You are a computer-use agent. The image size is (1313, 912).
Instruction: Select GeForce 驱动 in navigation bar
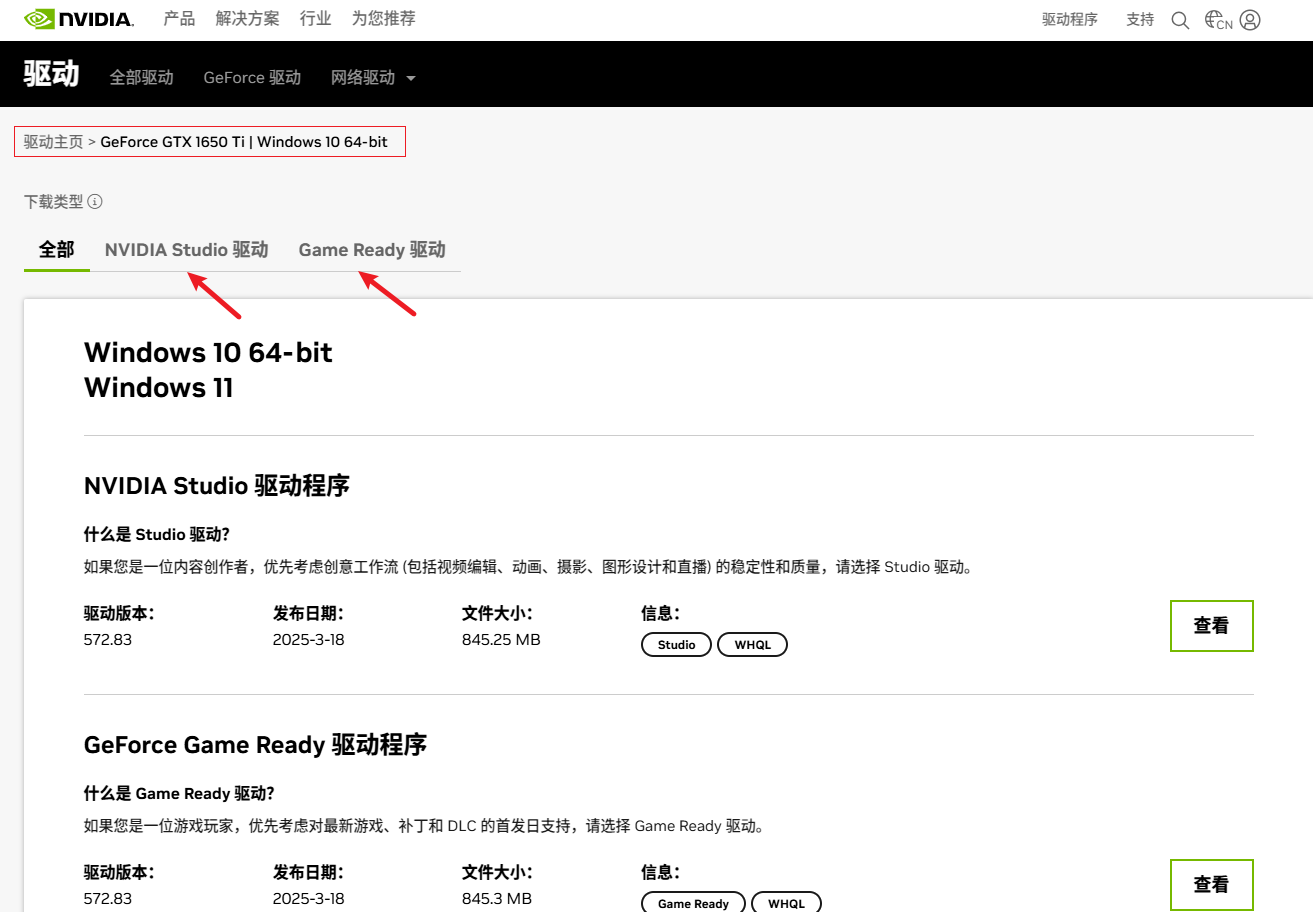(252, 77)
